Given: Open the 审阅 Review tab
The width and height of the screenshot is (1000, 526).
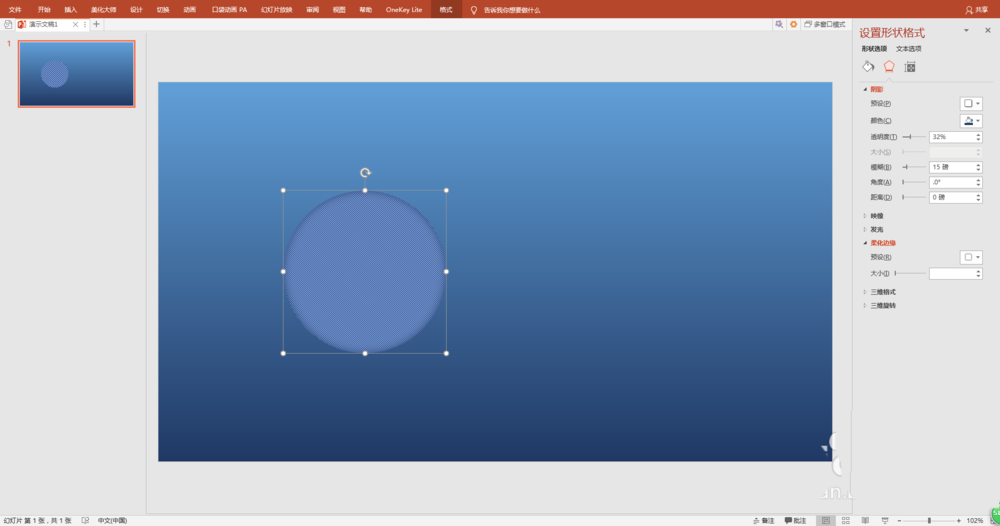Looking at the screenshot, I should click(312, 10).
